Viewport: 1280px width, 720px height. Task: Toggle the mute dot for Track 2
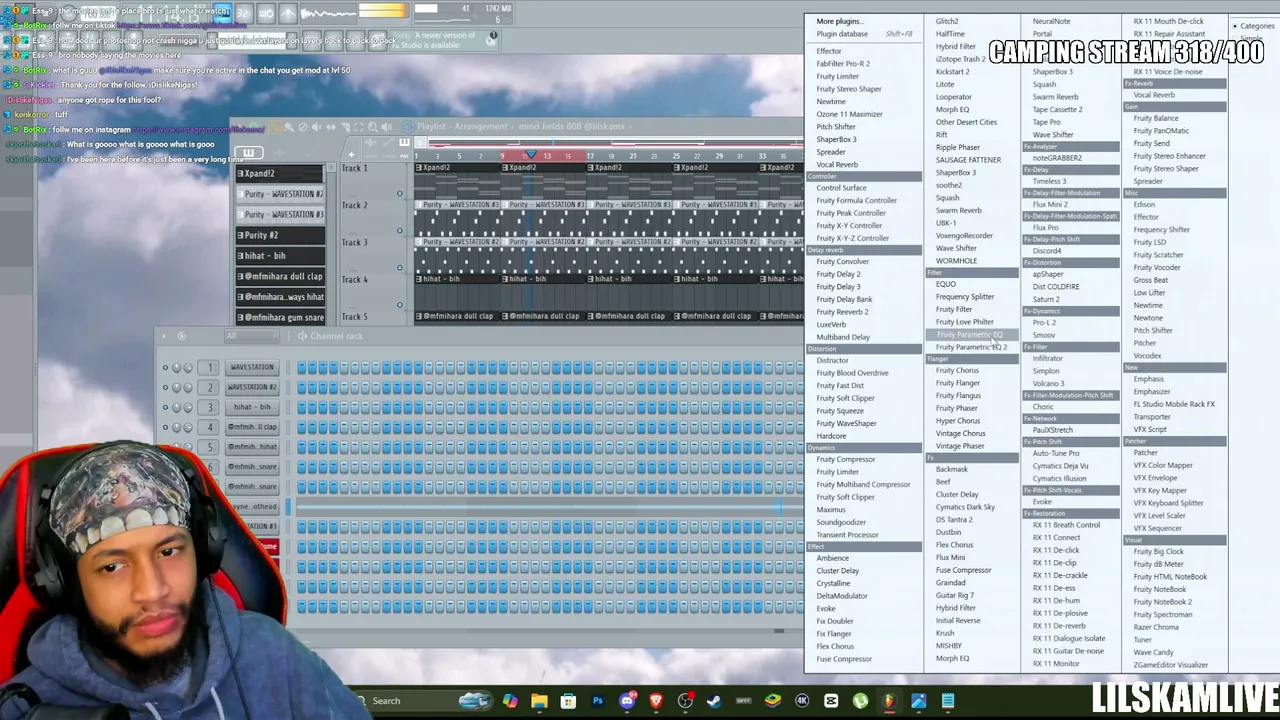400,231
